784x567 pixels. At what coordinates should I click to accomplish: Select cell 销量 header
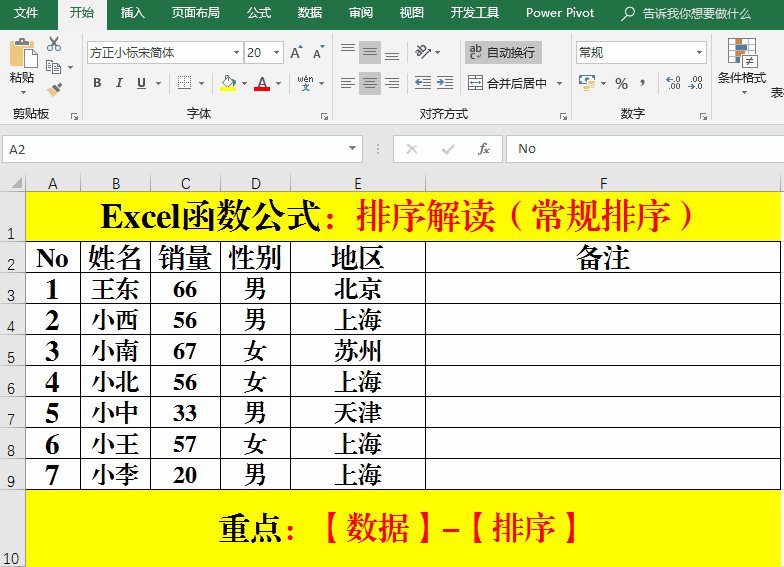(186, 258)
